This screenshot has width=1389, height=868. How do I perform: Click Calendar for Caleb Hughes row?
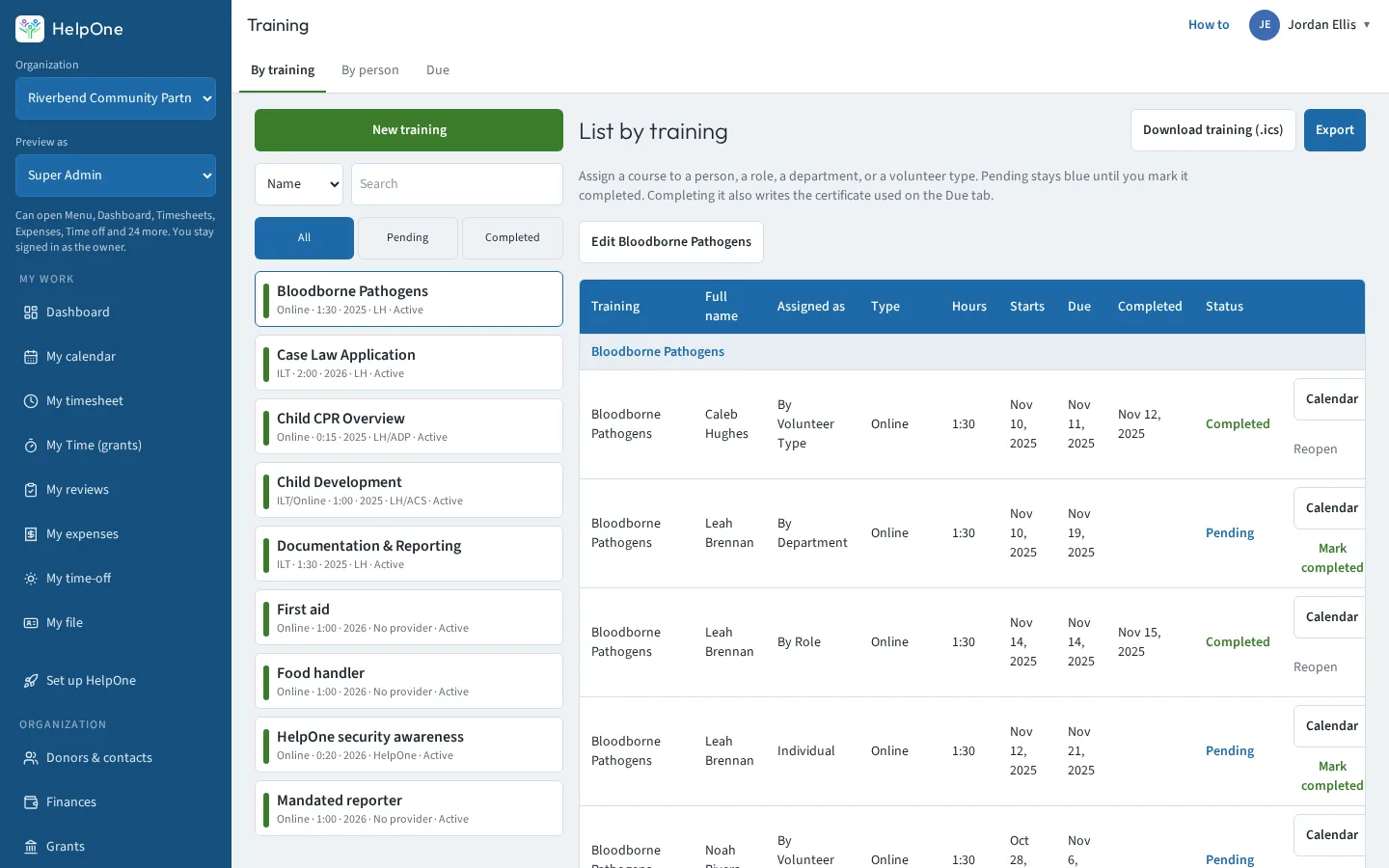[1331, 399]
